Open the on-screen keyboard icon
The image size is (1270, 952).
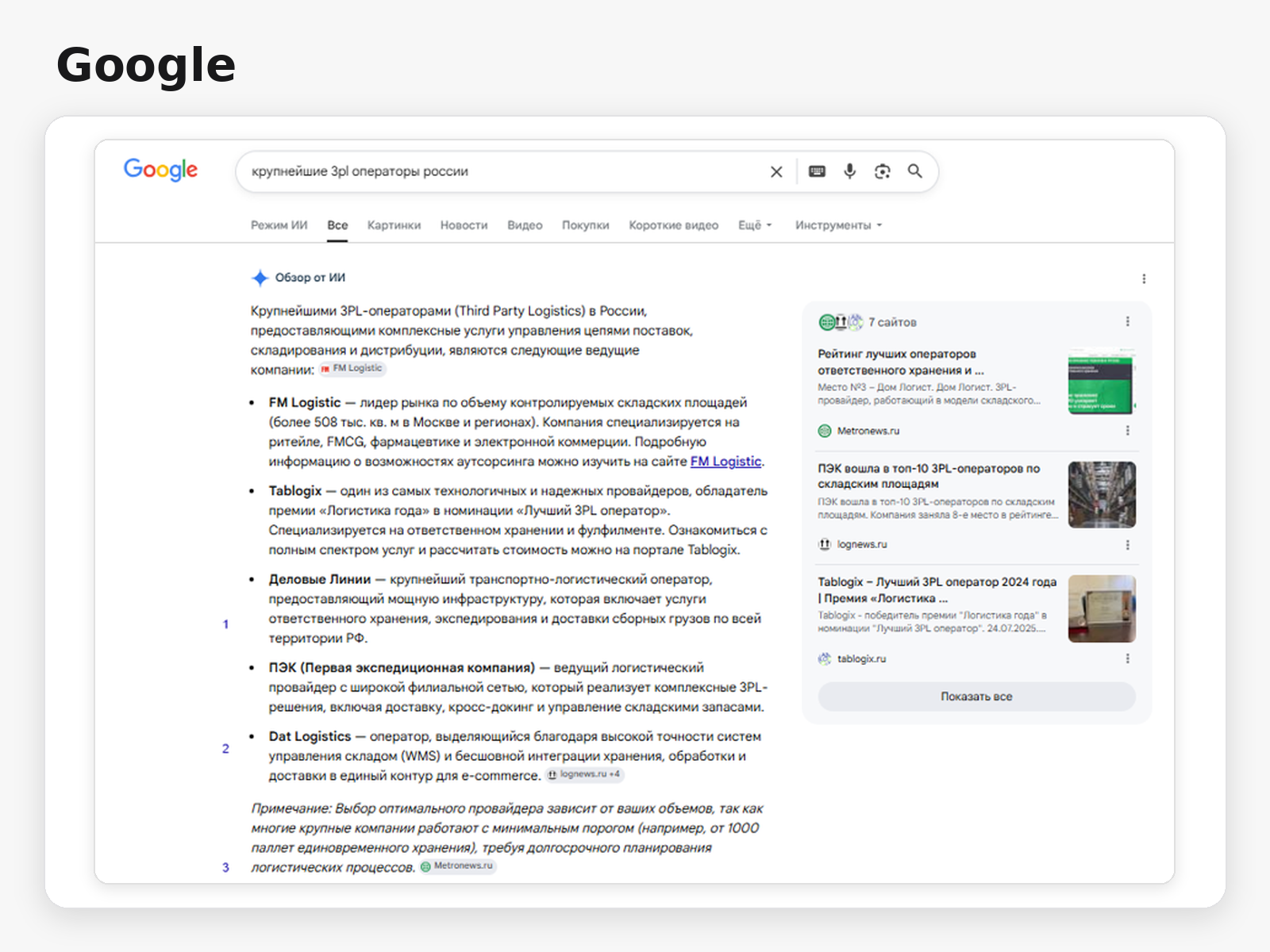817,171
